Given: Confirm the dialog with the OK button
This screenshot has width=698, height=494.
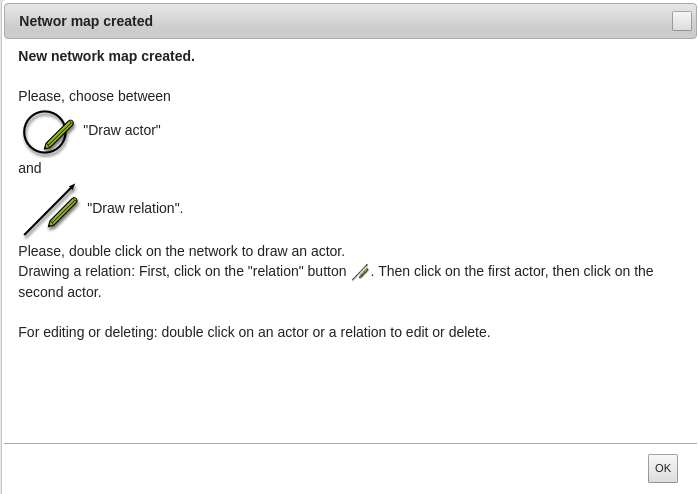Looking at the screenshot, I should pyautogui.click(x=662, y=468).
